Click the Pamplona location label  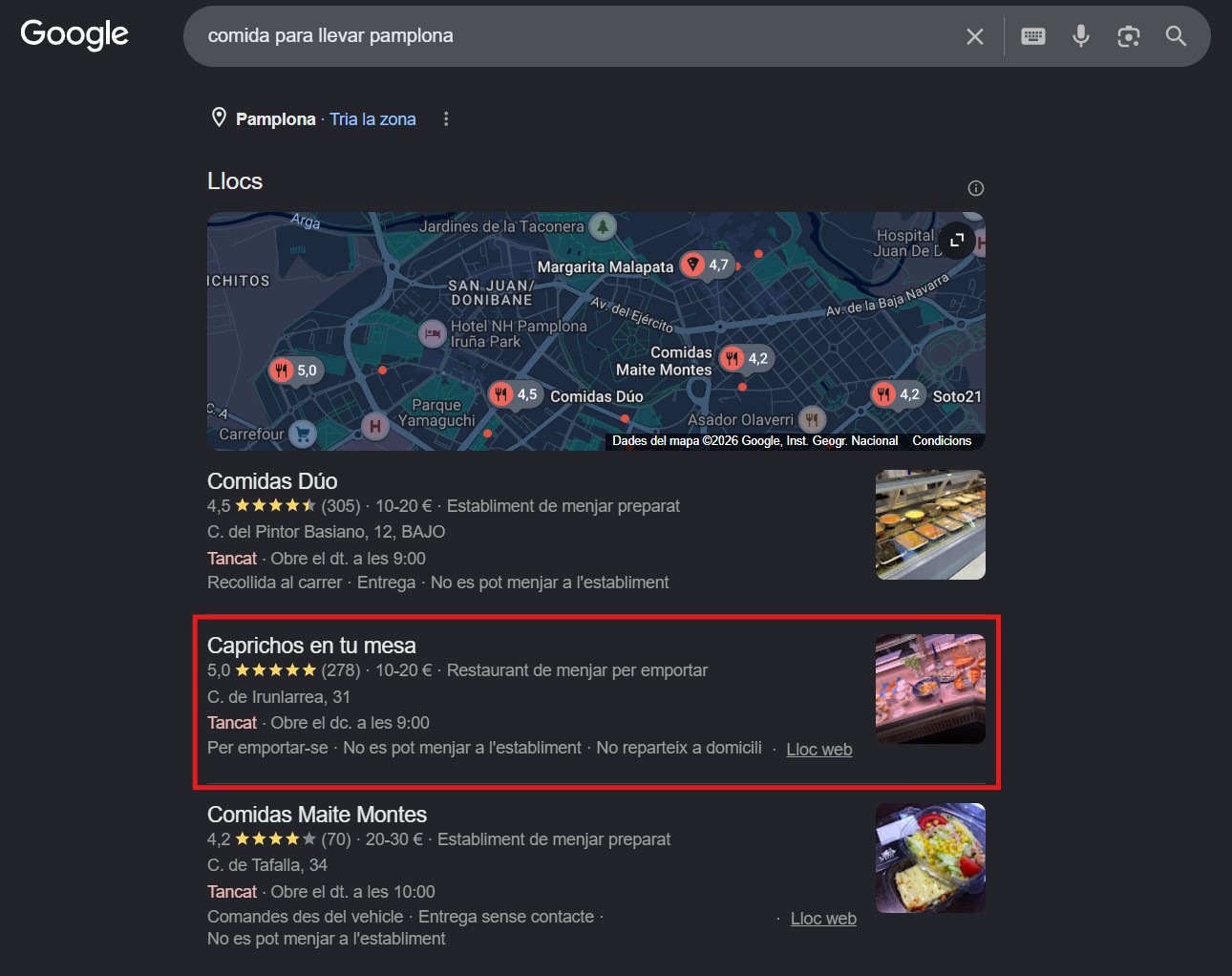275,118
